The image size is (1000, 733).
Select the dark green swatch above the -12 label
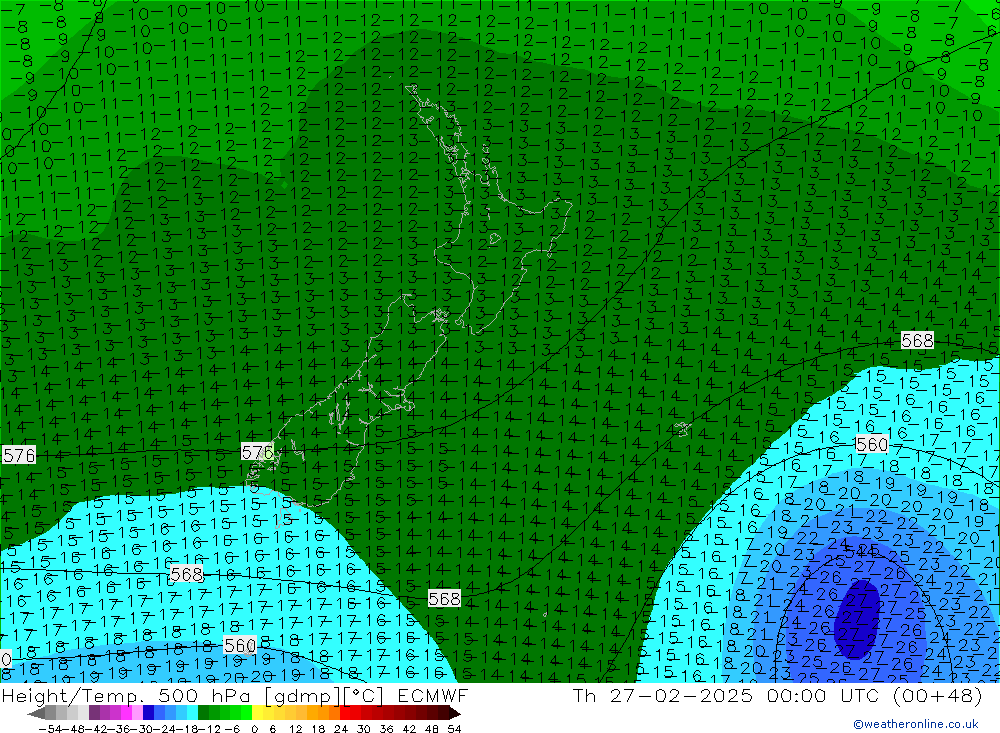coord(203,713)
